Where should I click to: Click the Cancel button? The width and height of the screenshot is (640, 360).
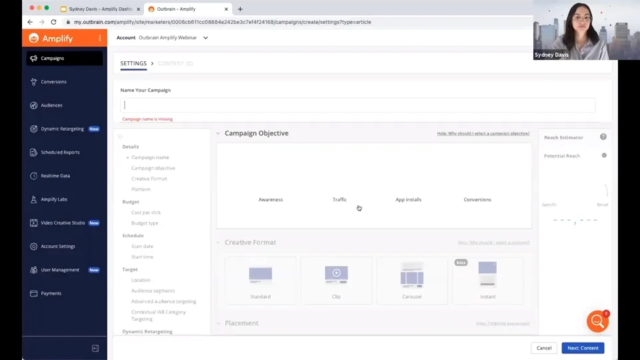(544, 348)
